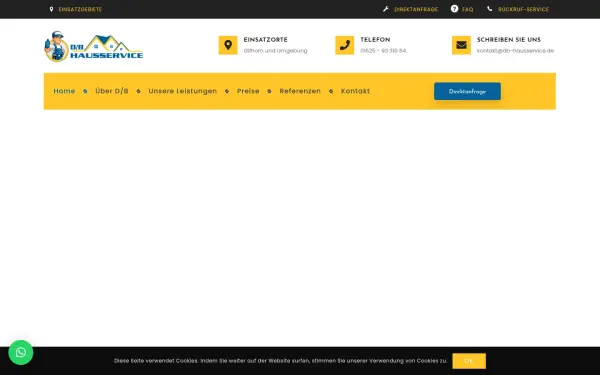
Task: Open the Kontakt menu item
Action: pyautogui.click(x=355, y=91)
